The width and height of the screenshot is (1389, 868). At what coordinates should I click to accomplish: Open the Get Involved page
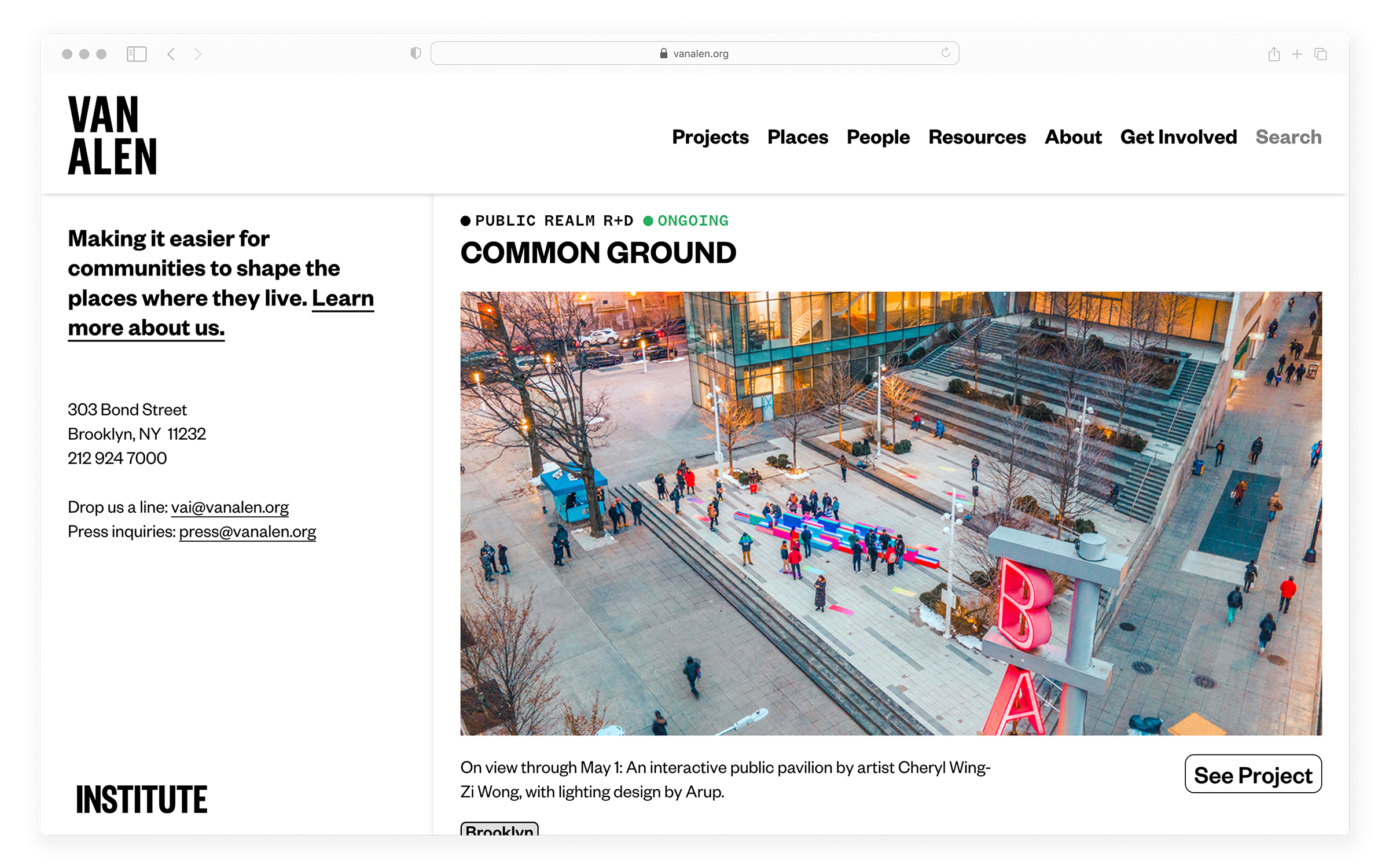pyautogui.click(x=1178, y=137)
